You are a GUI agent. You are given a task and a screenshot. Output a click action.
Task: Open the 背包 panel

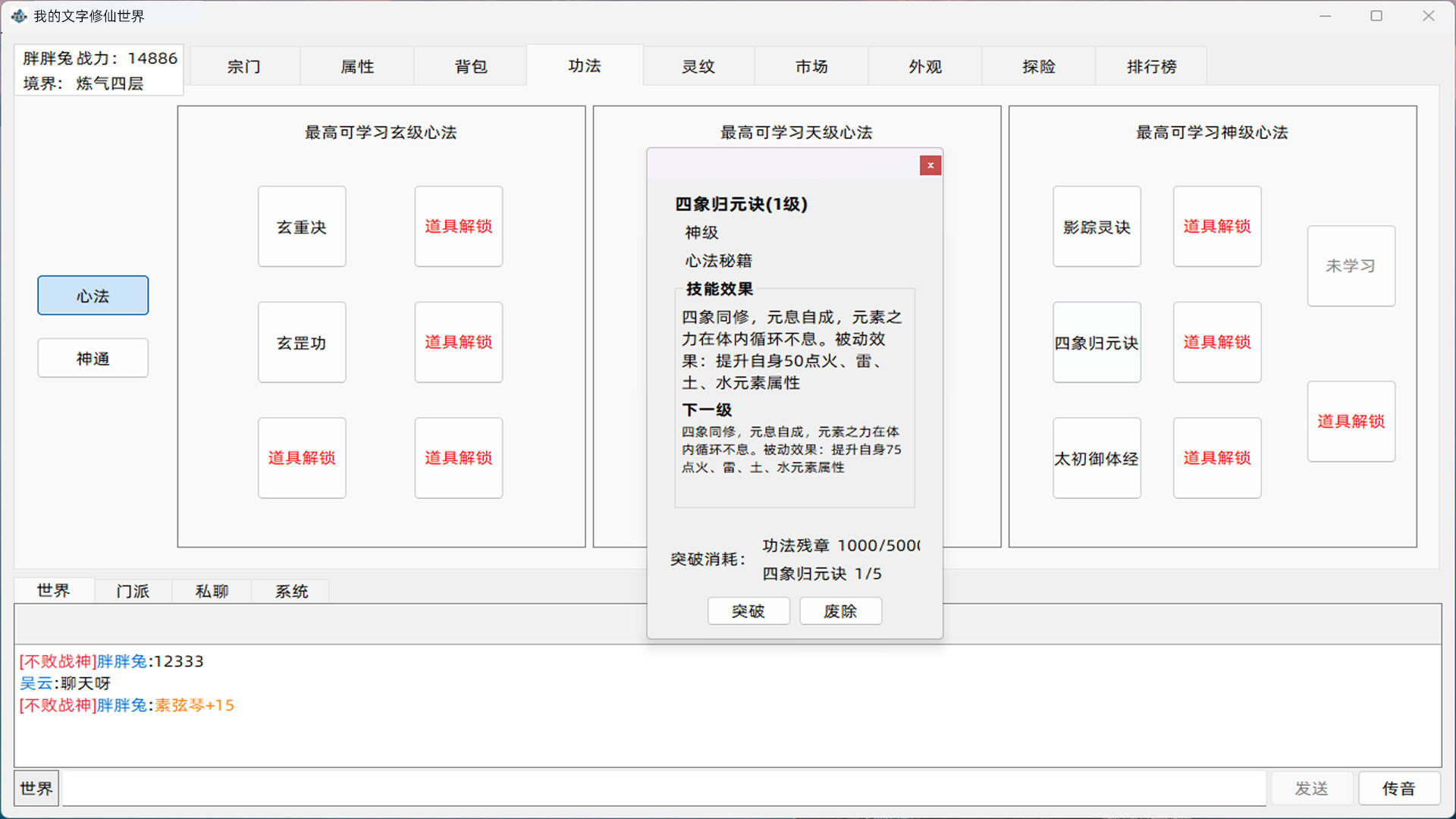(470, 66)
